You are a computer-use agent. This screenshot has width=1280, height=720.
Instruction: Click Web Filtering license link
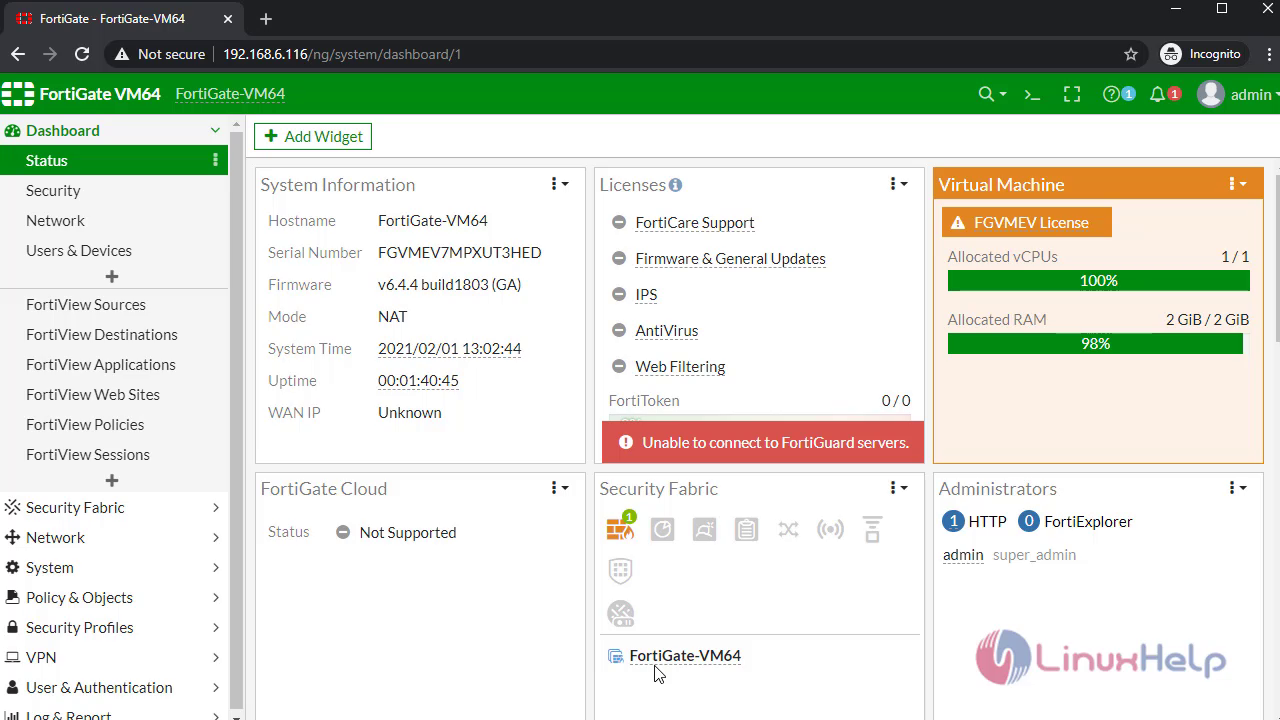680,366
